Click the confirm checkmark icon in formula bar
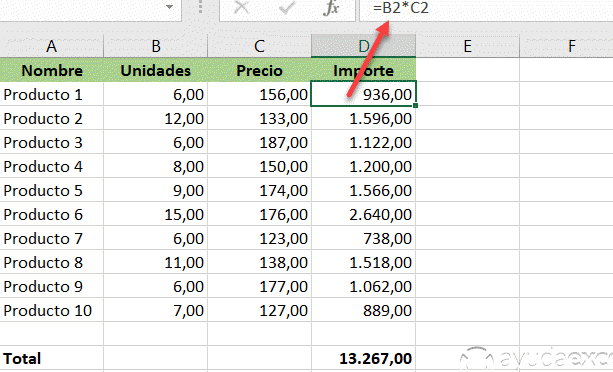The width and height of the screenshot is (613, 372). click(x=287, y=7)
